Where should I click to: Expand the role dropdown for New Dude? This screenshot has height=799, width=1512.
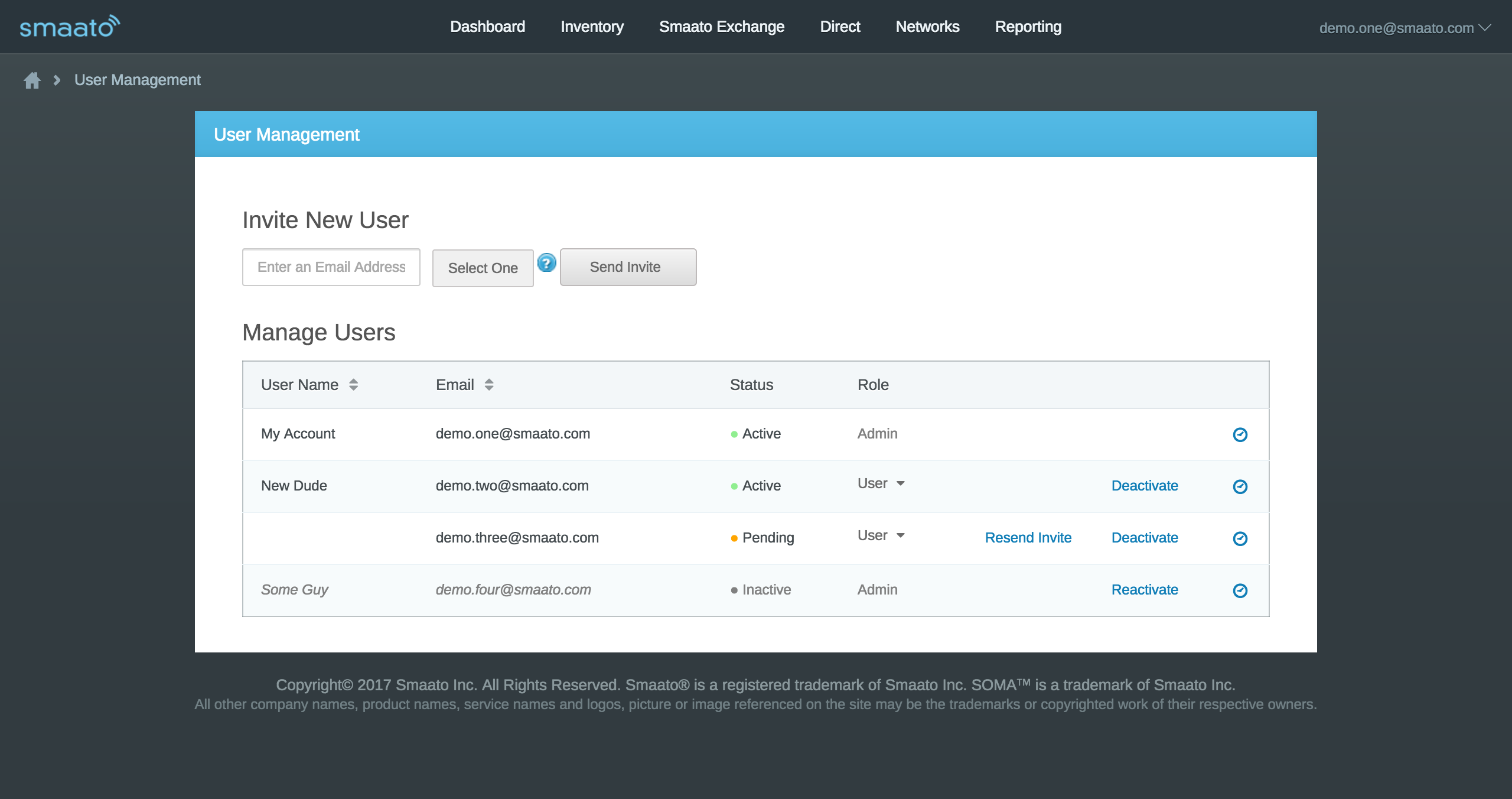pyautogui.click(x=881, y=484)
